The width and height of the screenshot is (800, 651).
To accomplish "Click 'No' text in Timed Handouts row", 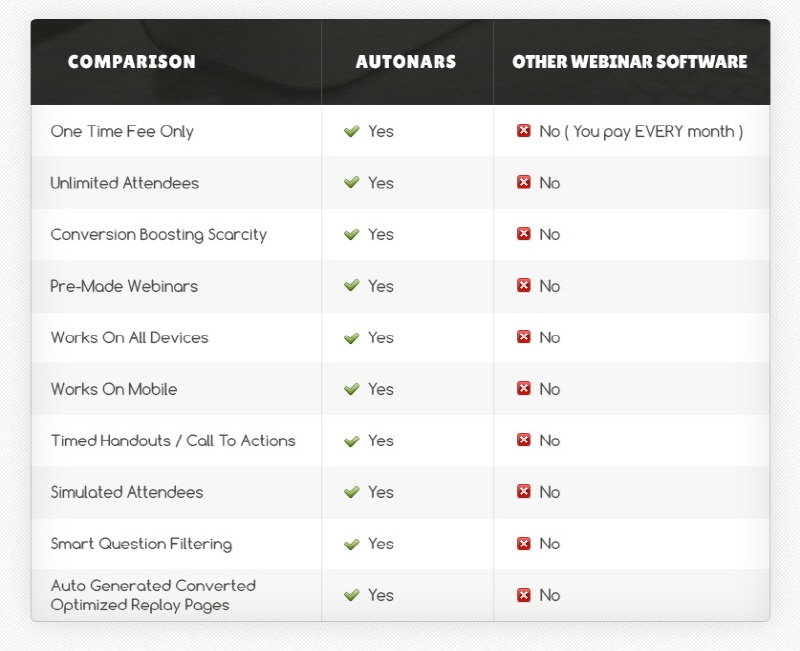I will click(x=550, y=440).
